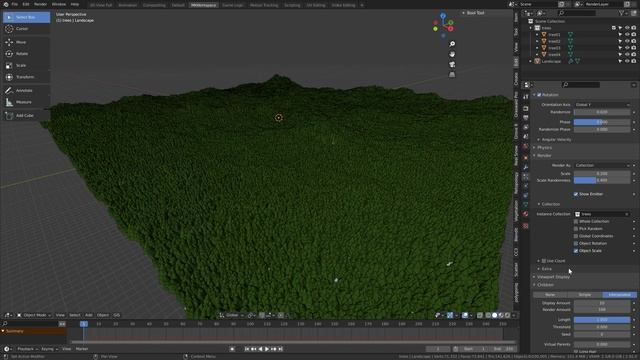Open the Window menu
Image resolution: width=640 pixels, height=360 pixels.
pyautogui.click(x=58, y=4)
